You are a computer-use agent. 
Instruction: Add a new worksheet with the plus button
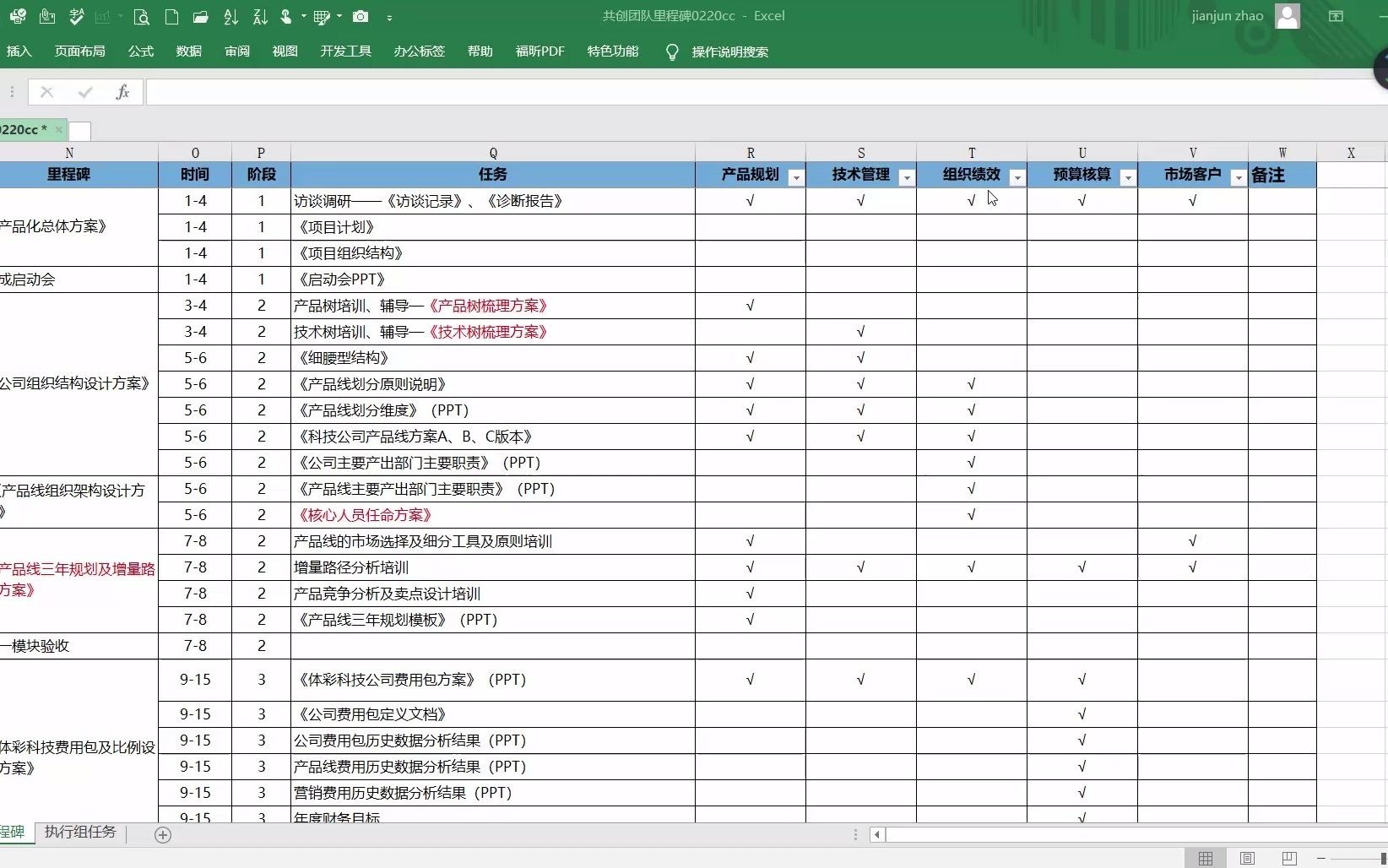[162, 836]
